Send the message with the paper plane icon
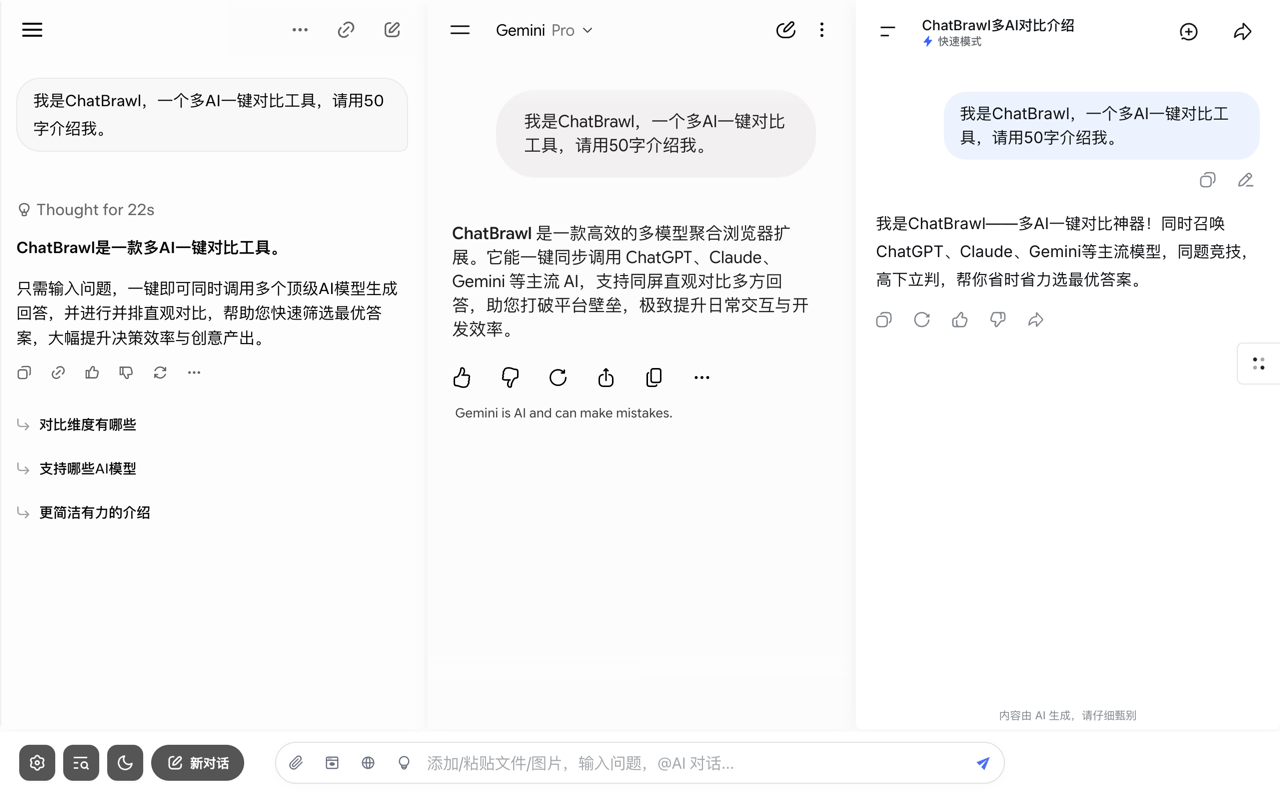The height and width of the screenshot is (800, 1280). tap(983, 763)
